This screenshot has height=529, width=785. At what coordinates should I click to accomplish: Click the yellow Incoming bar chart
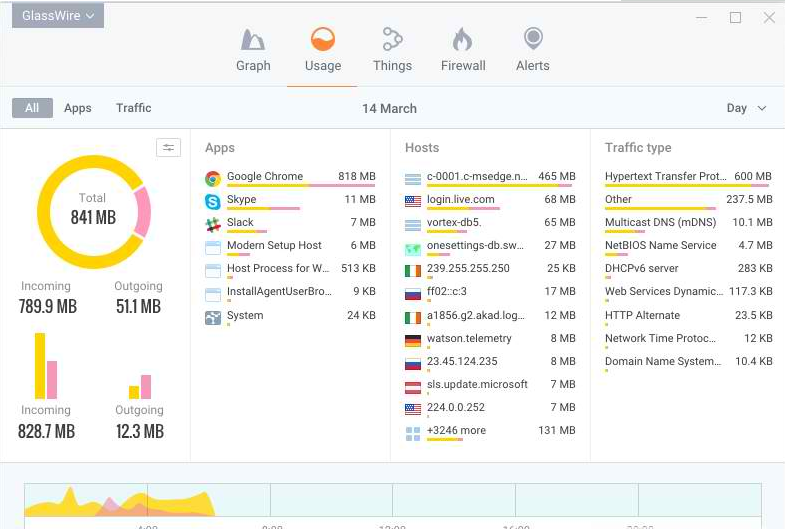click(x=40, y=366)
